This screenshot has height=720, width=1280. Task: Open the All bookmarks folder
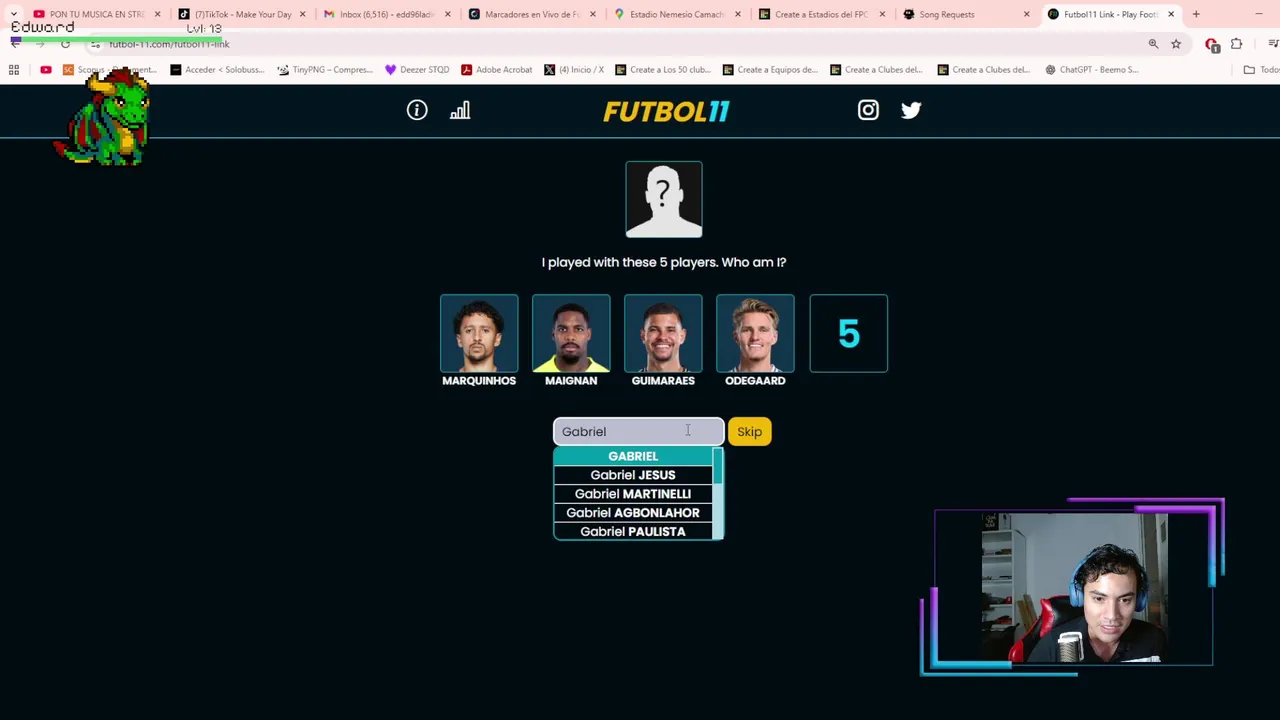(x=1262, y=70)
